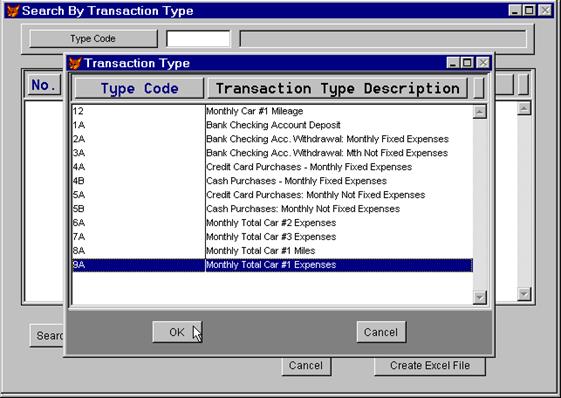
Task: Click type code cell 7A
Action: pos(138,237)
